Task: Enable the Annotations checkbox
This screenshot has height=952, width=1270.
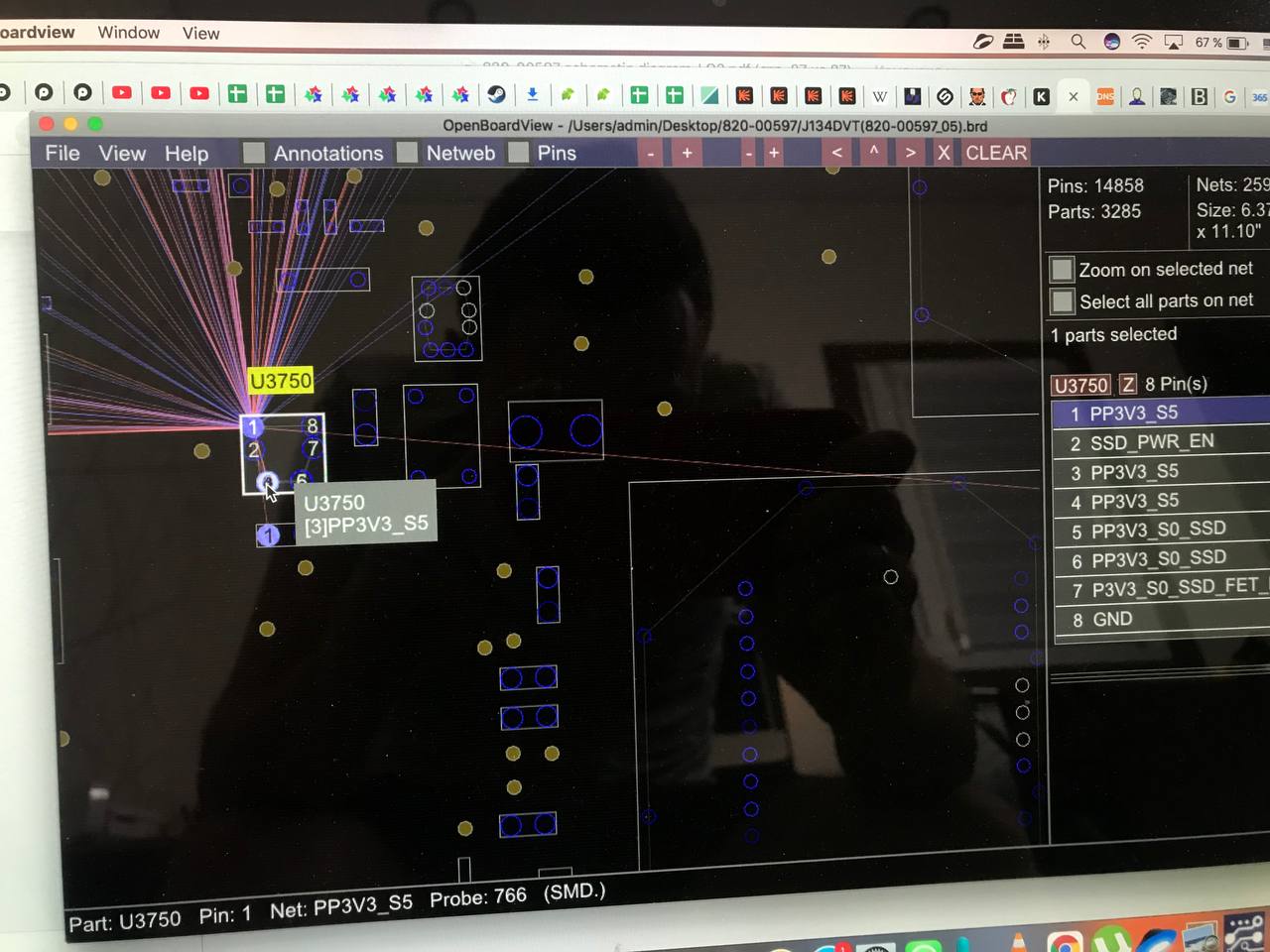Action: point(254,153)
